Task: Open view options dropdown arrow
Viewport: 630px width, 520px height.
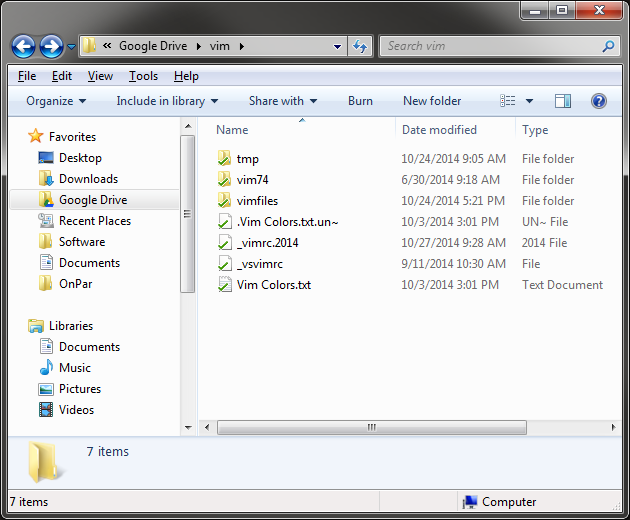Action: 530,101
